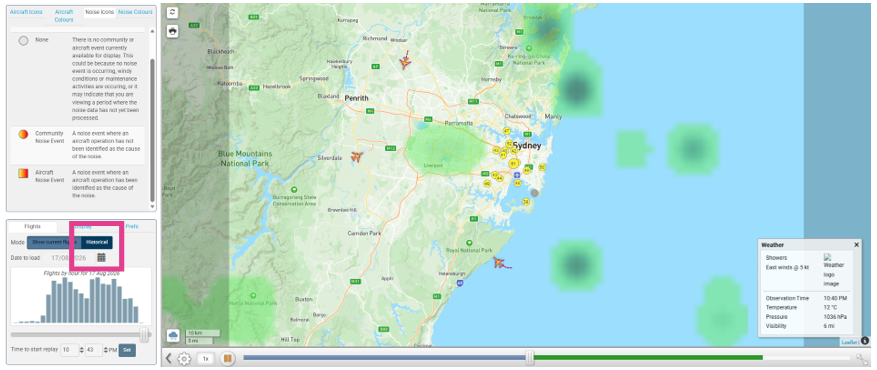
Task: Open the calendar date picker icon
Action: 101,258
